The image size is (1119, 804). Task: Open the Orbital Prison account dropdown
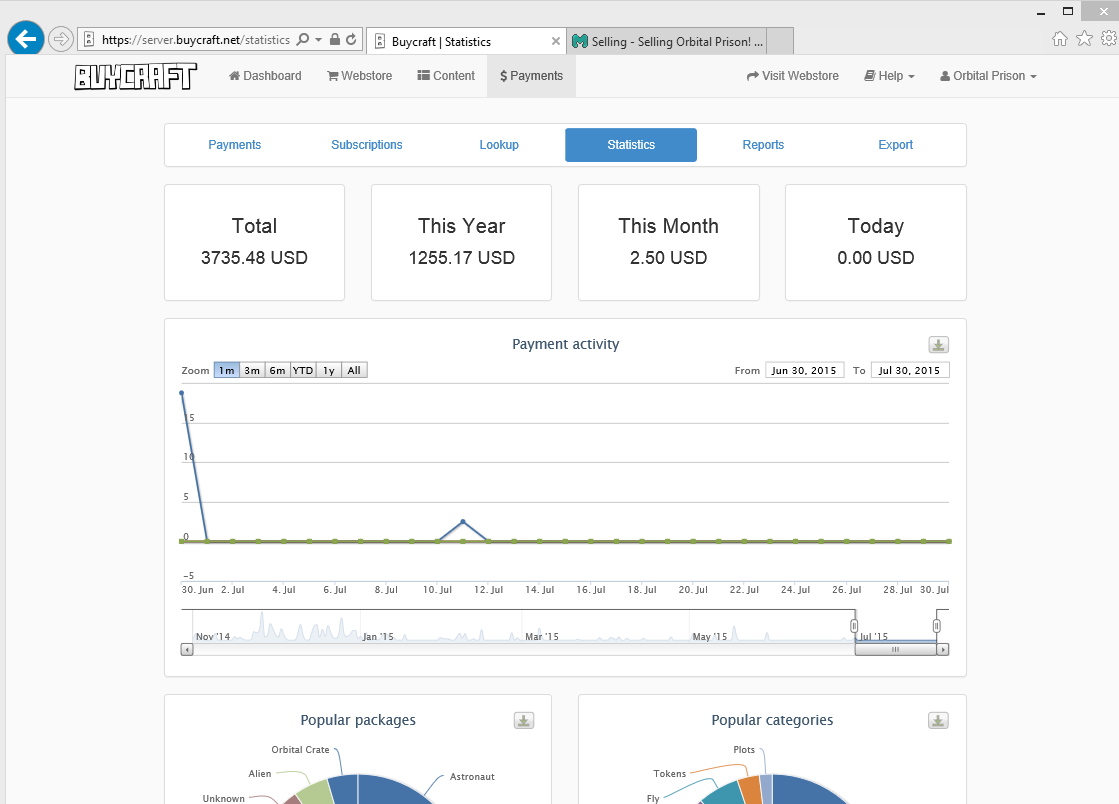988,76
